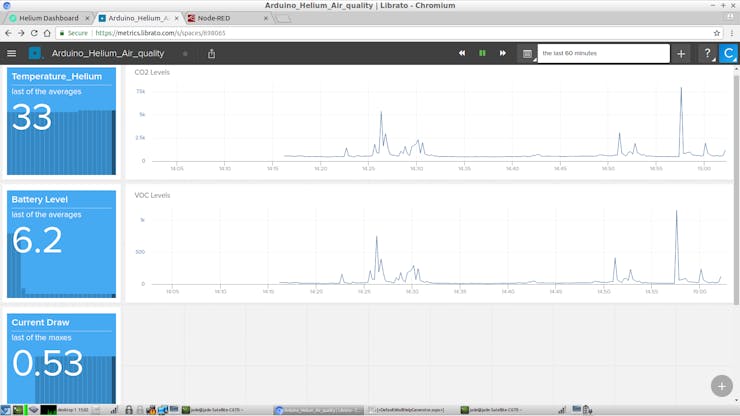Reload the page in Chromium
The width and height of the screenshot is (740, 416).
34,33
